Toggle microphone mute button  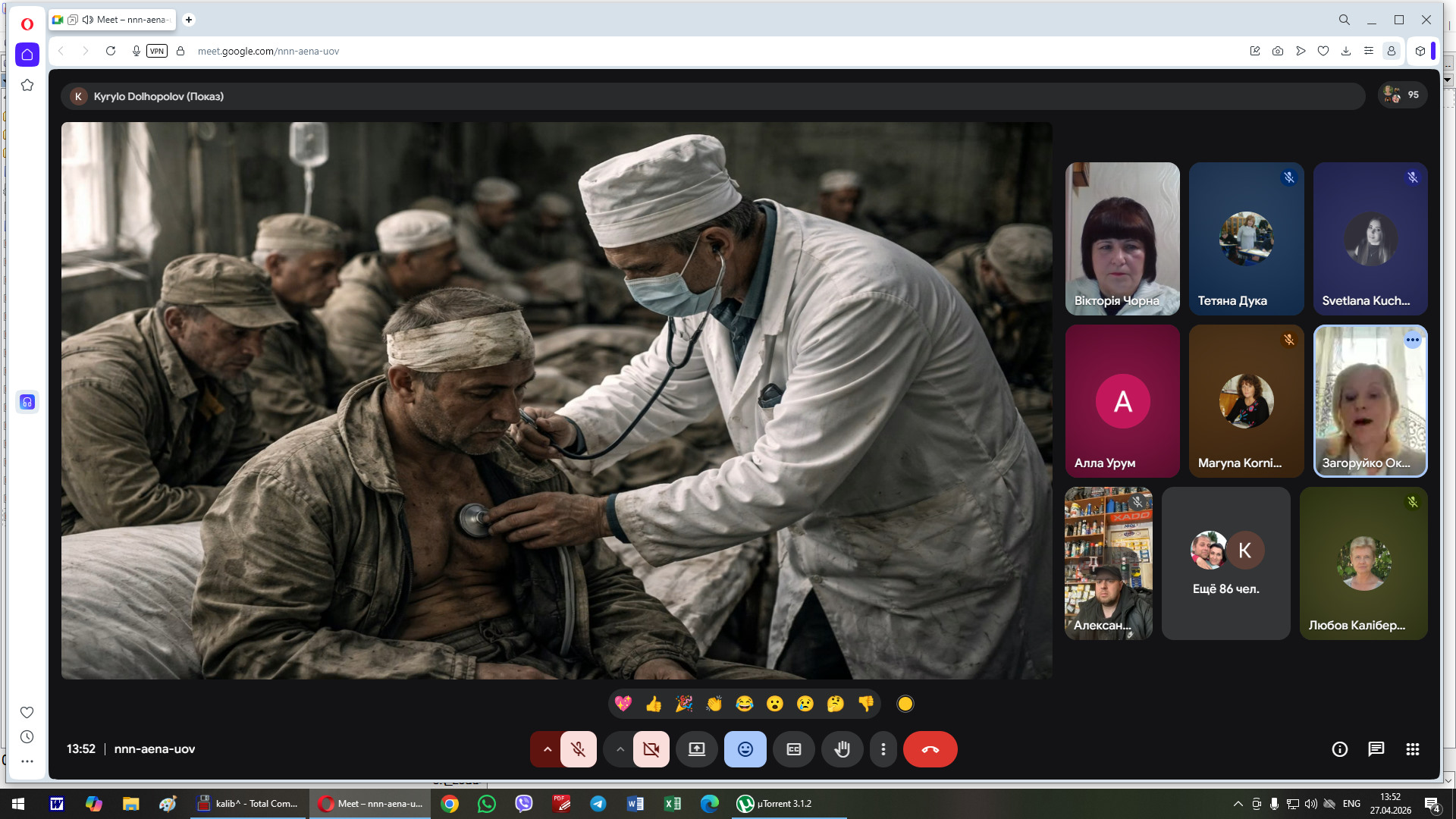(x=578, y=749)
